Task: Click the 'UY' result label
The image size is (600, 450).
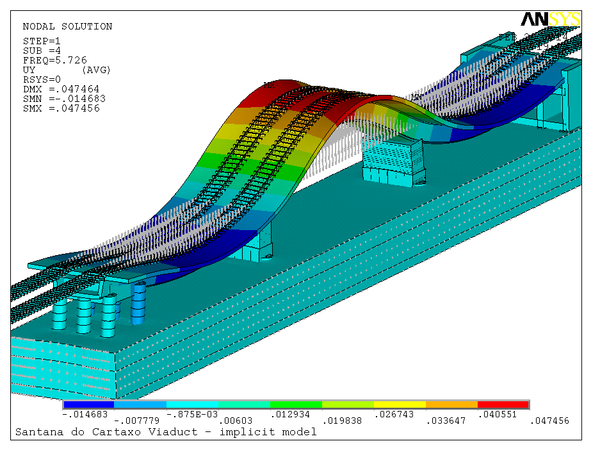Action: [x=29, y=70]
